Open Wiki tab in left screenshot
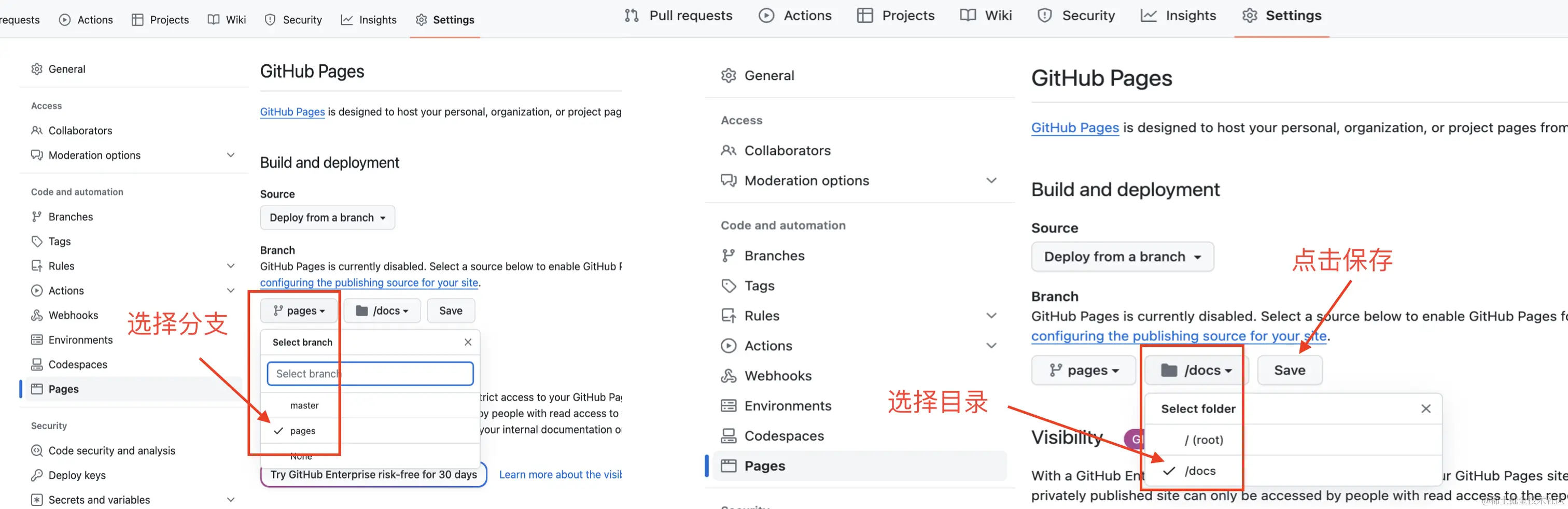Viewport: 1568px width, 509px height. point(227,20)
